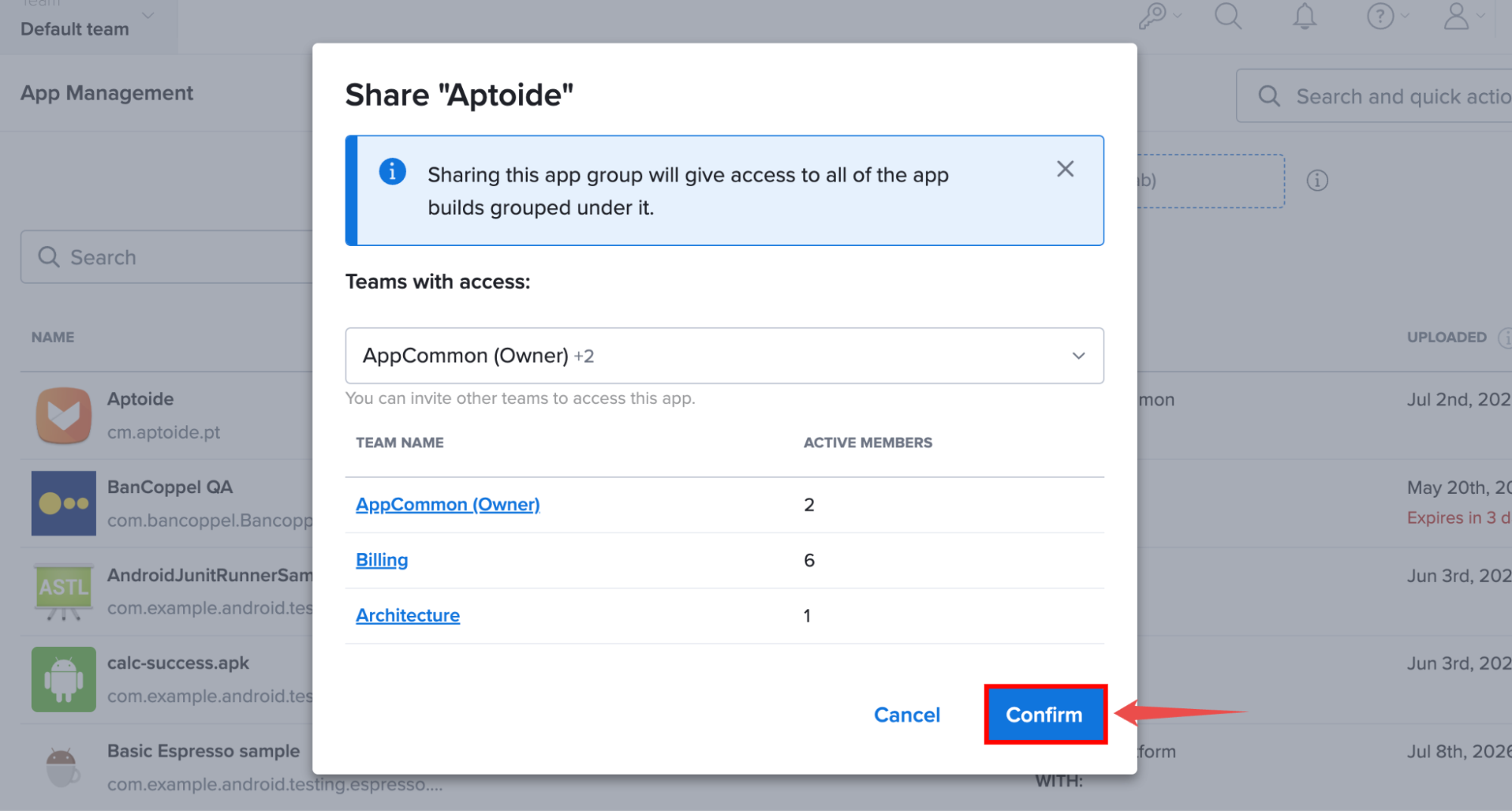Click the info icon beside upload box
This screenshot has height=811, width=1512.
pyautogui.click(x=1317, y=181)
